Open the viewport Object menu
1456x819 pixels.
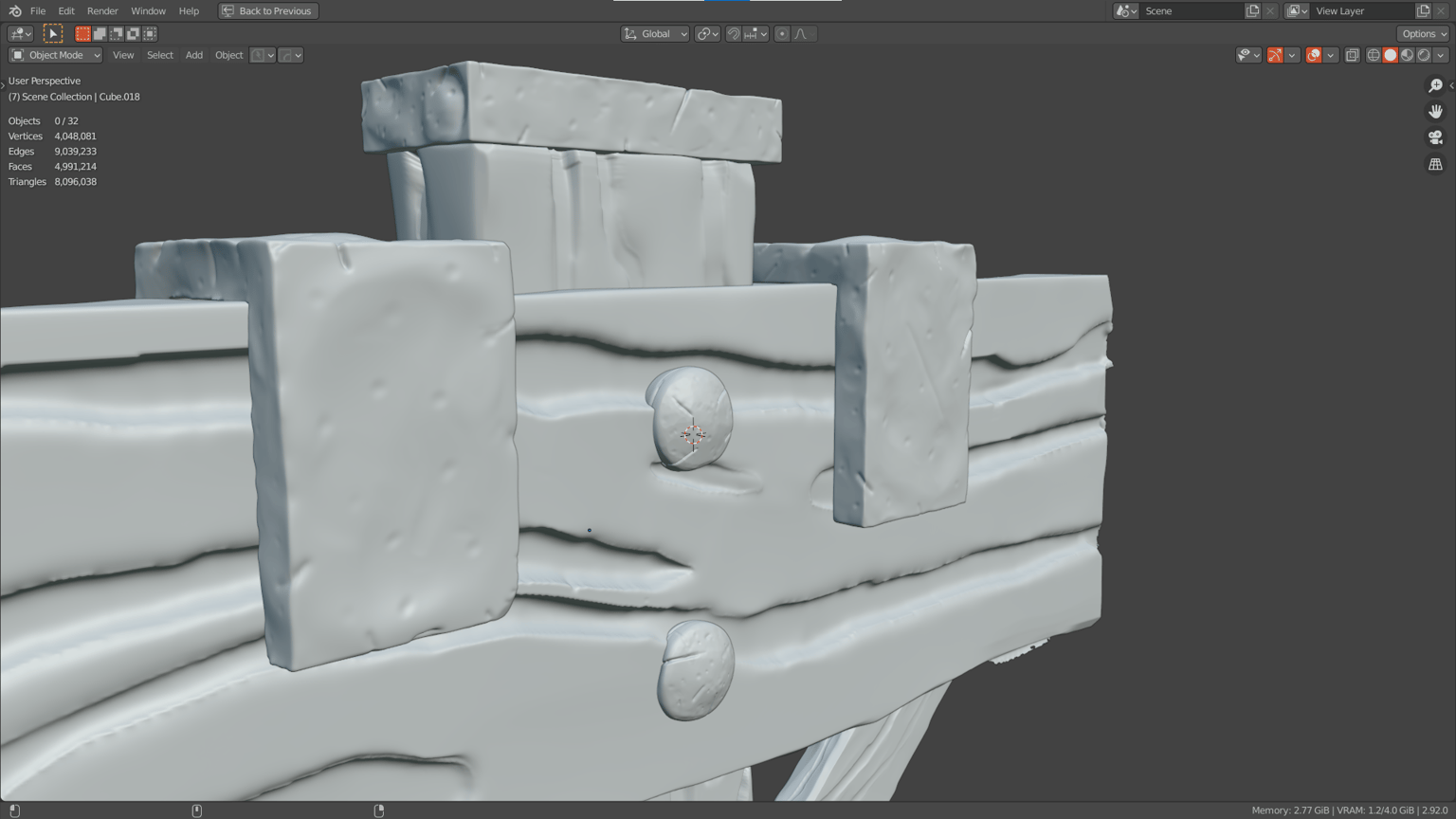(228, 55)
